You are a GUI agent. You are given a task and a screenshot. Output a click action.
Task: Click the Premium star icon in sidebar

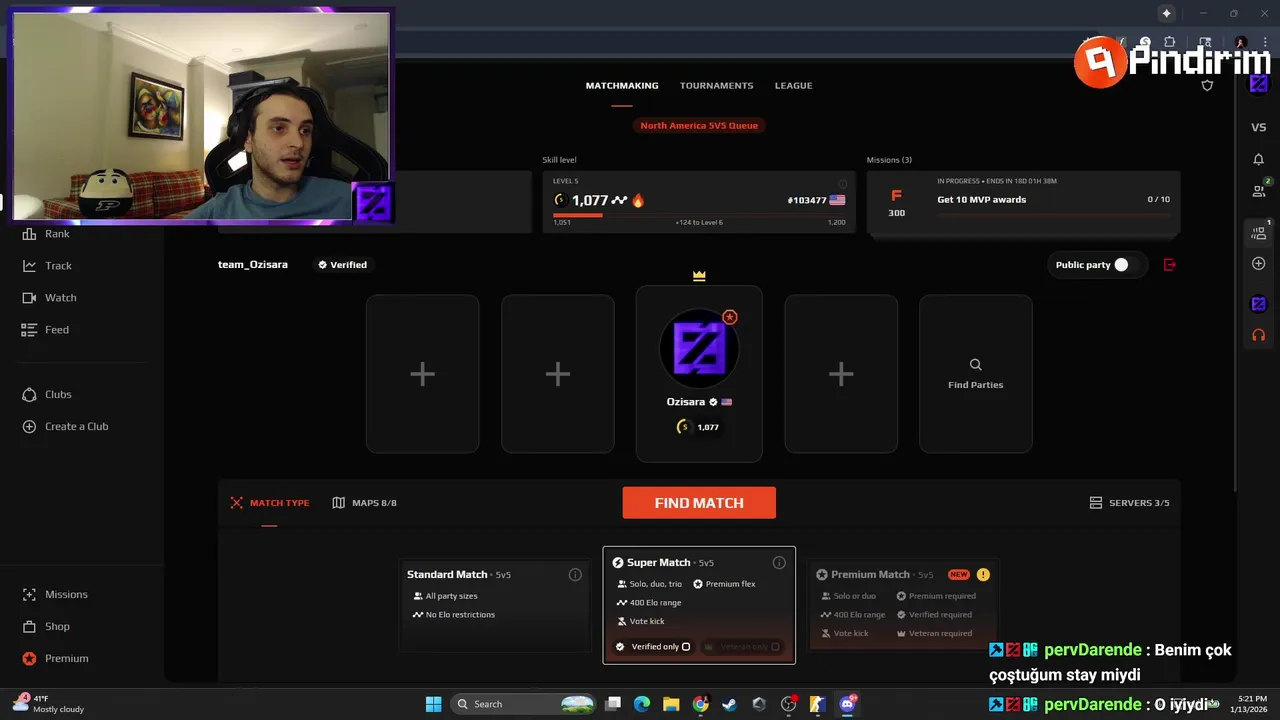[x=29, y=659]
